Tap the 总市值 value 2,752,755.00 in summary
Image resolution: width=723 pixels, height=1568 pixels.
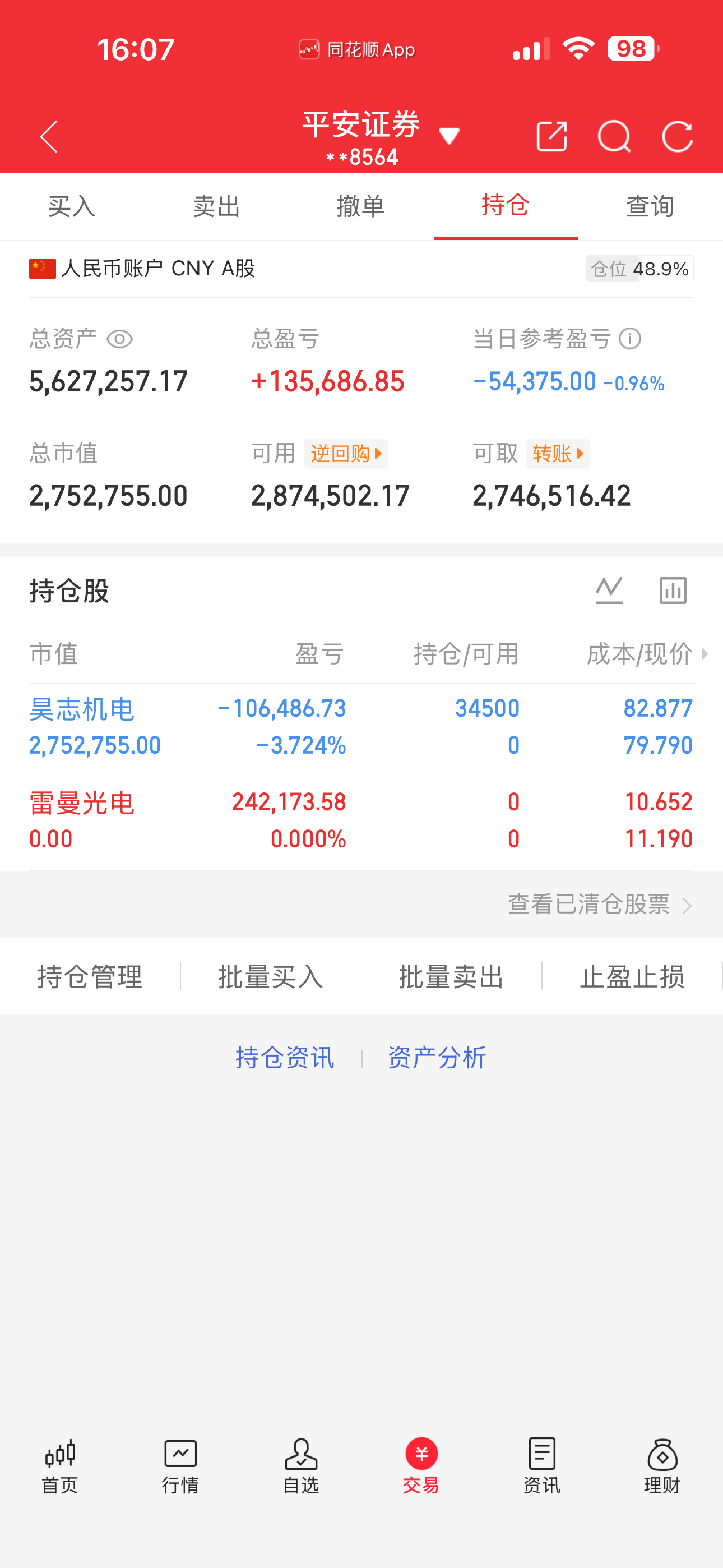point(108,496)
